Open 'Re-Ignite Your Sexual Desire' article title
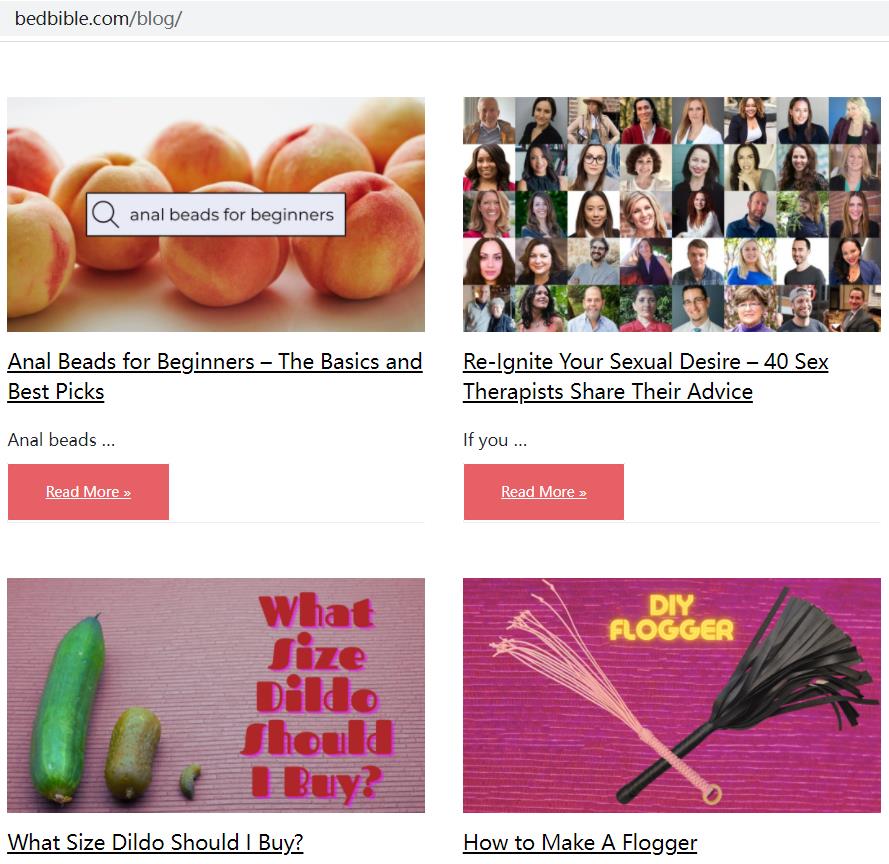 pyautogui.click(x=646, y=376)
